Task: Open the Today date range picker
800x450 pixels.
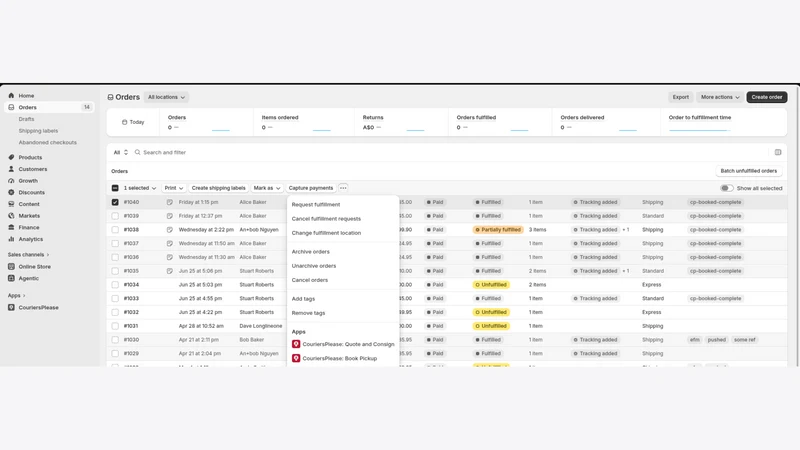Action: [133, 122]
